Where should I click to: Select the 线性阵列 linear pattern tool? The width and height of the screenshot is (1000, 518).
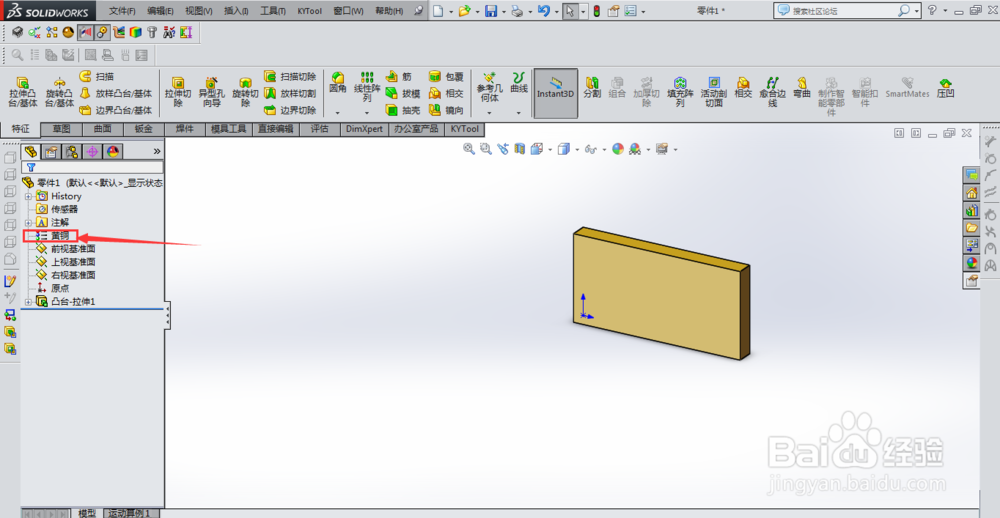point(367,87)
